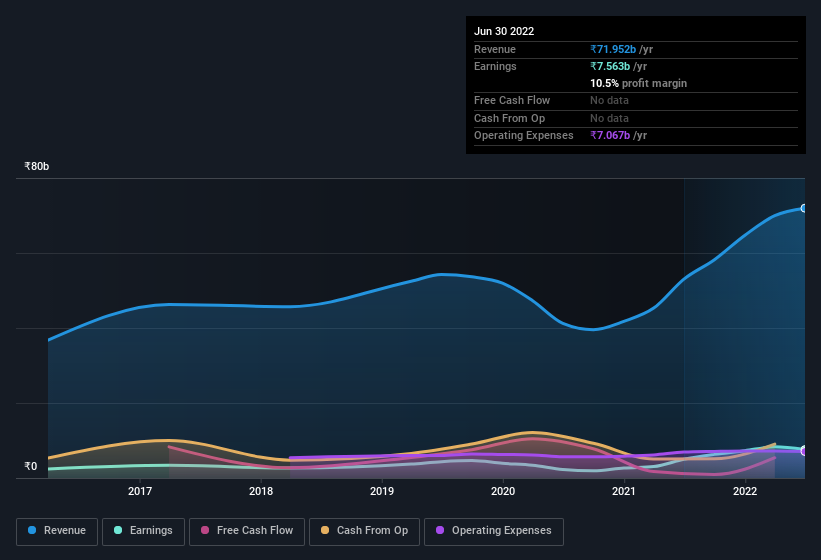This screenshot has height=560, width=821.
Task: Select the 2017 x-axis label
Action: click(140, 491)
